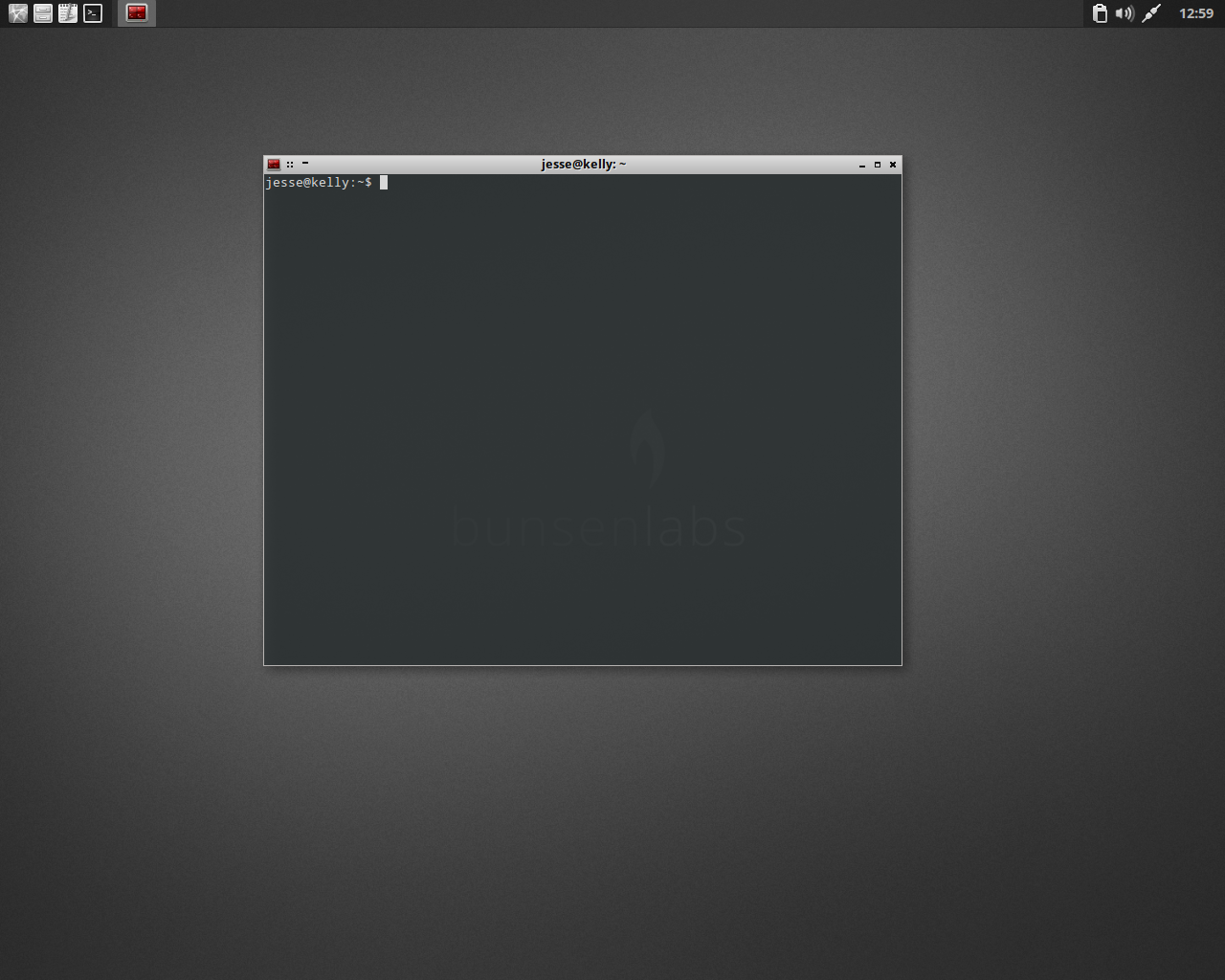Show the calendar via the 12:59 clock
This screenshot has width=1225, height=980.
(1196, 13)
